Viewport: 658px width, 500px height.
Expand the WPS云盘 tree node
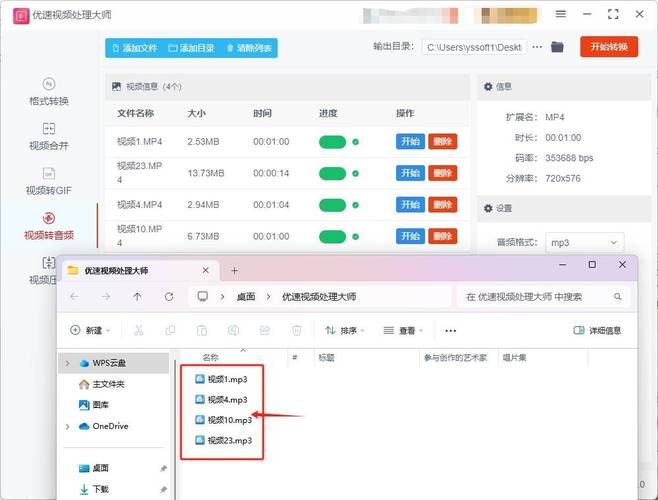(x=68, y=363)
